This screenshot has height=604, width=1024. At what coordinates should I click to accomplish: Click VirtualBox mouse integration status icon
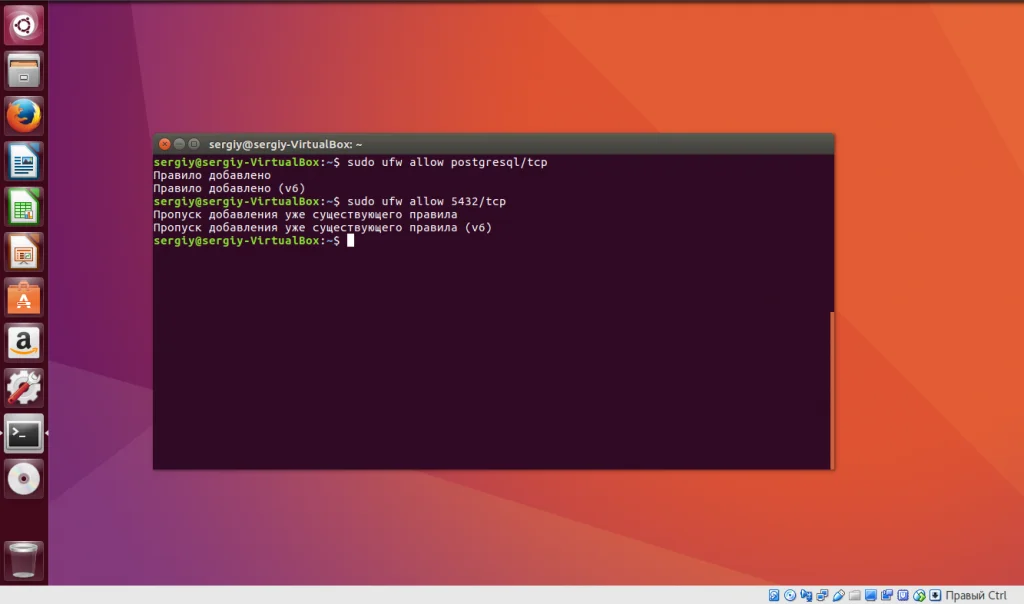pyautogui.click(x=919, y=595)
